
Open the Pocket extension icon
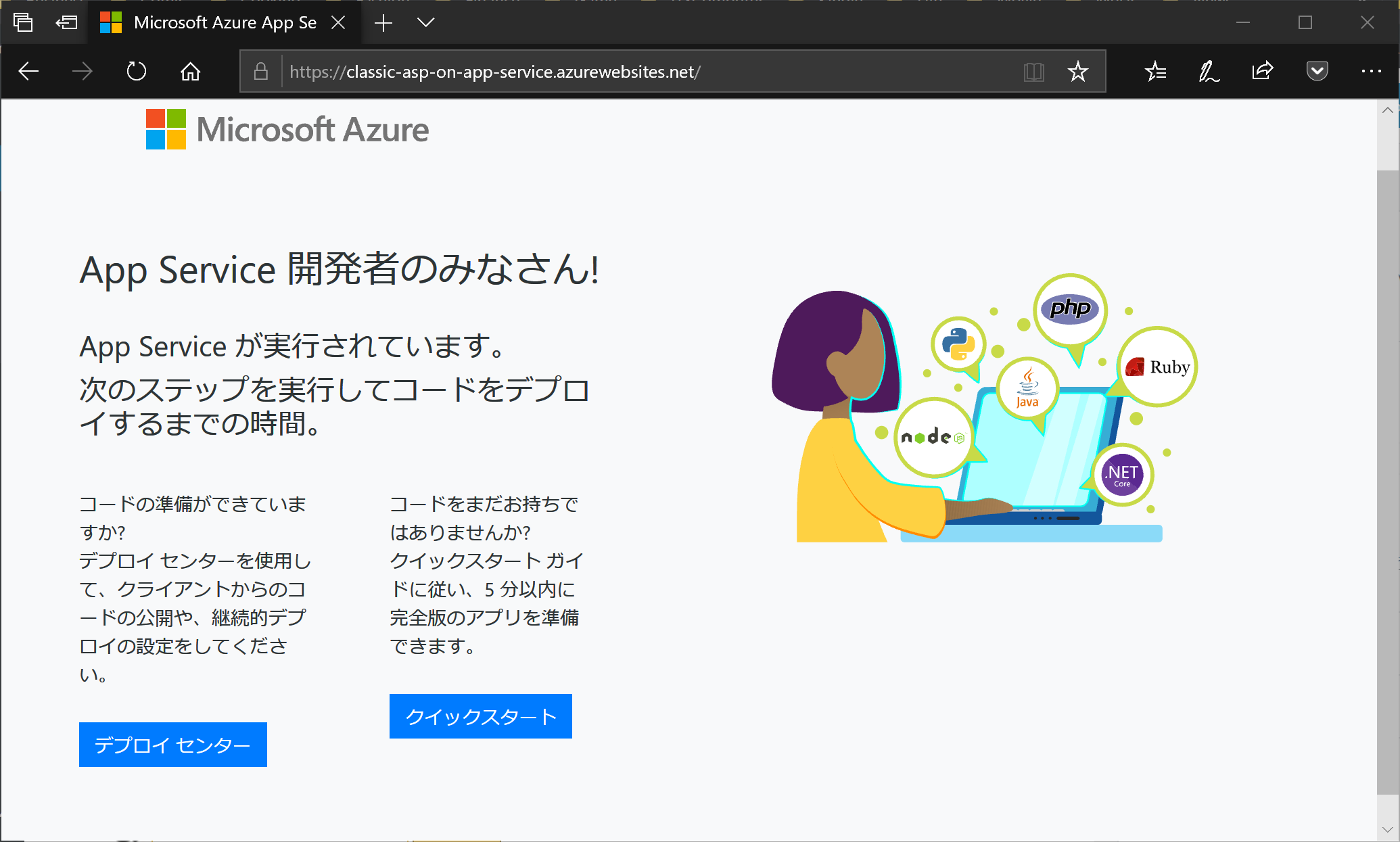click(1317, 71)
